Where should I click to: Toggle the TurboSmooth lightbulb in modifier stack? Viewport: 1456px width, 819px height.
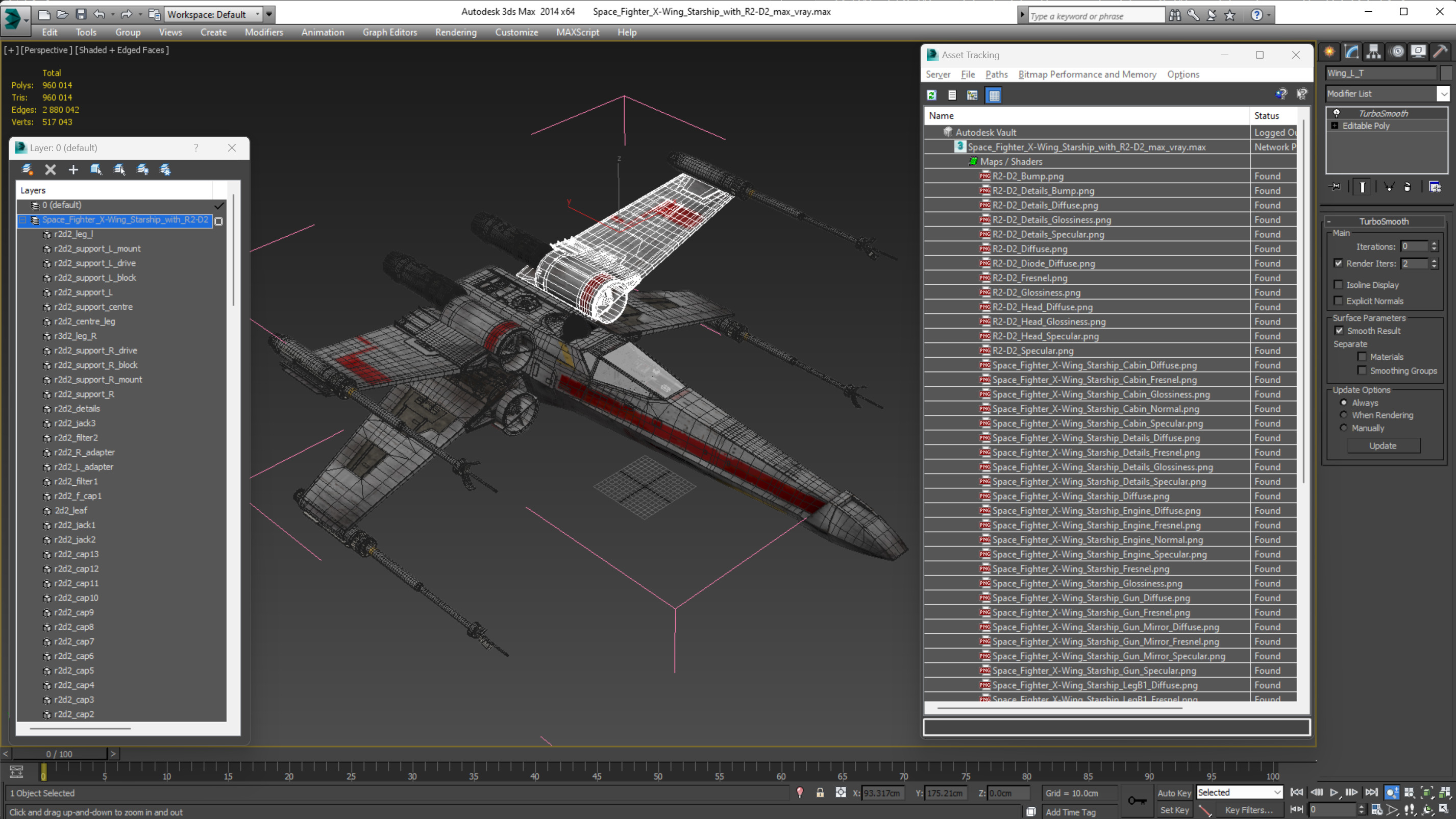click(x=1337, y=113)
